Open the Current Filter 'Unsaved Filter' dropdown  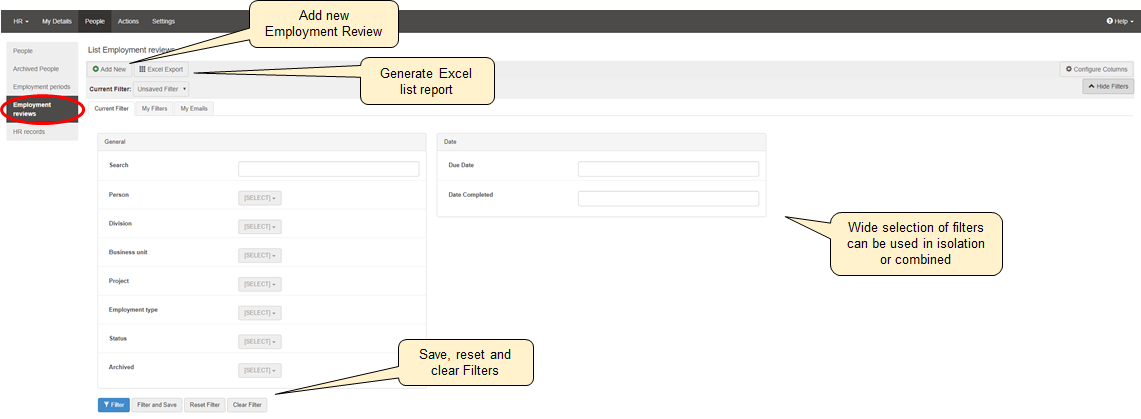(162, 89)
